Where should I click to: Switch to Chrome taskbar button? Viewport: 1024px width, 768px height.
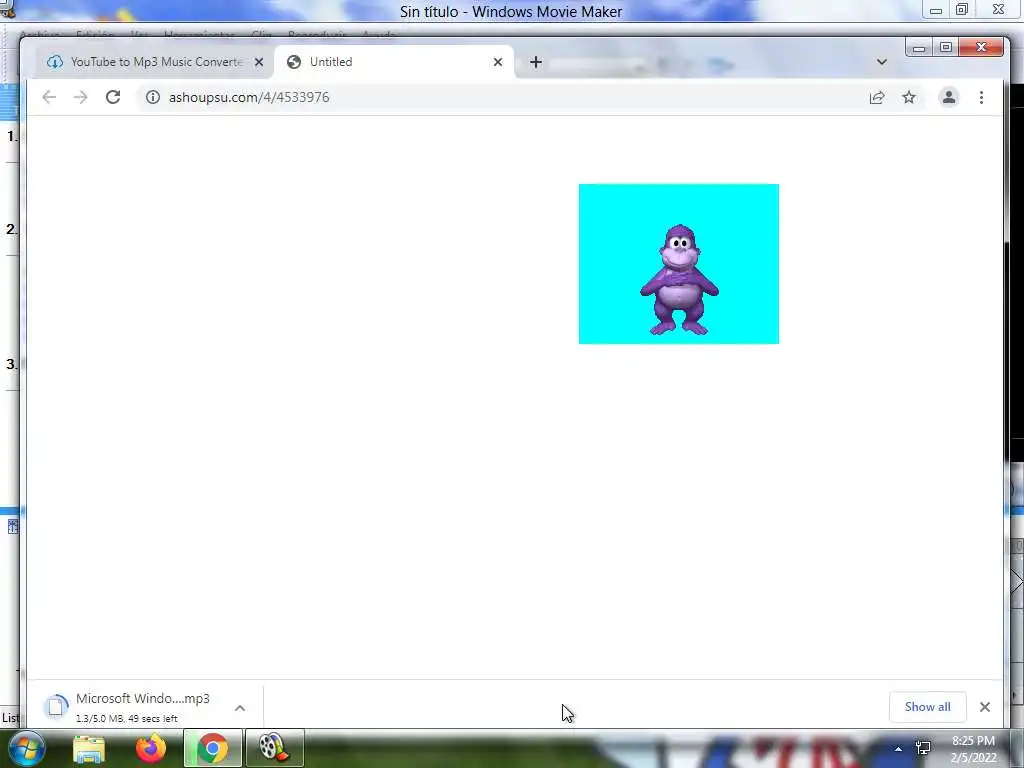212,749
